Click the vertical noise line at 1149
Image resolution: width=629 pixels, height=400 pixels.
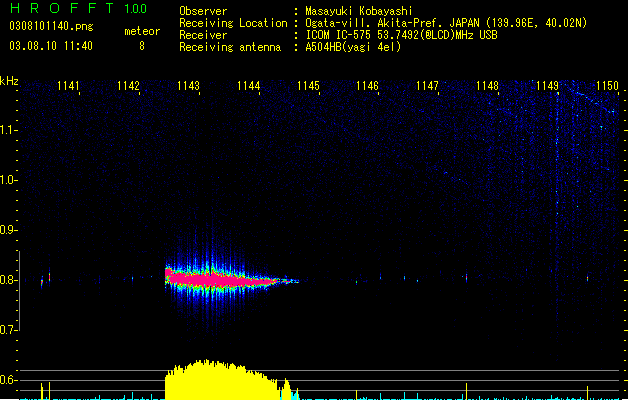(x=557, y=221)
